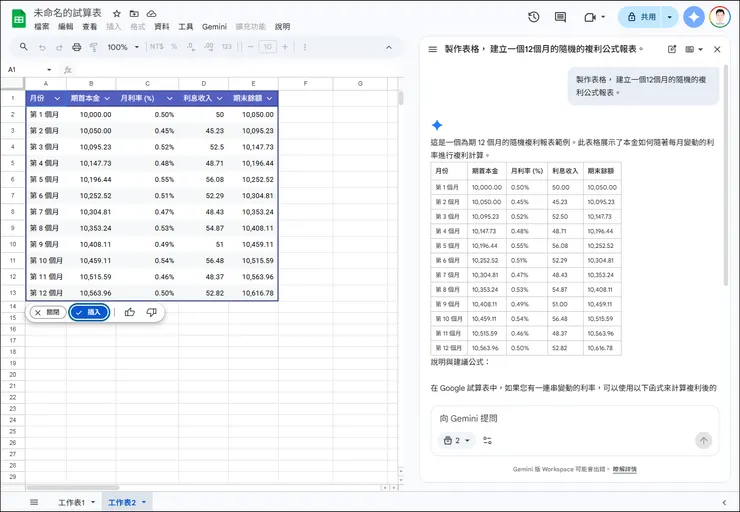Star this spreadsheet
Viewport: 740px width, 512px height.
(117, 14)
